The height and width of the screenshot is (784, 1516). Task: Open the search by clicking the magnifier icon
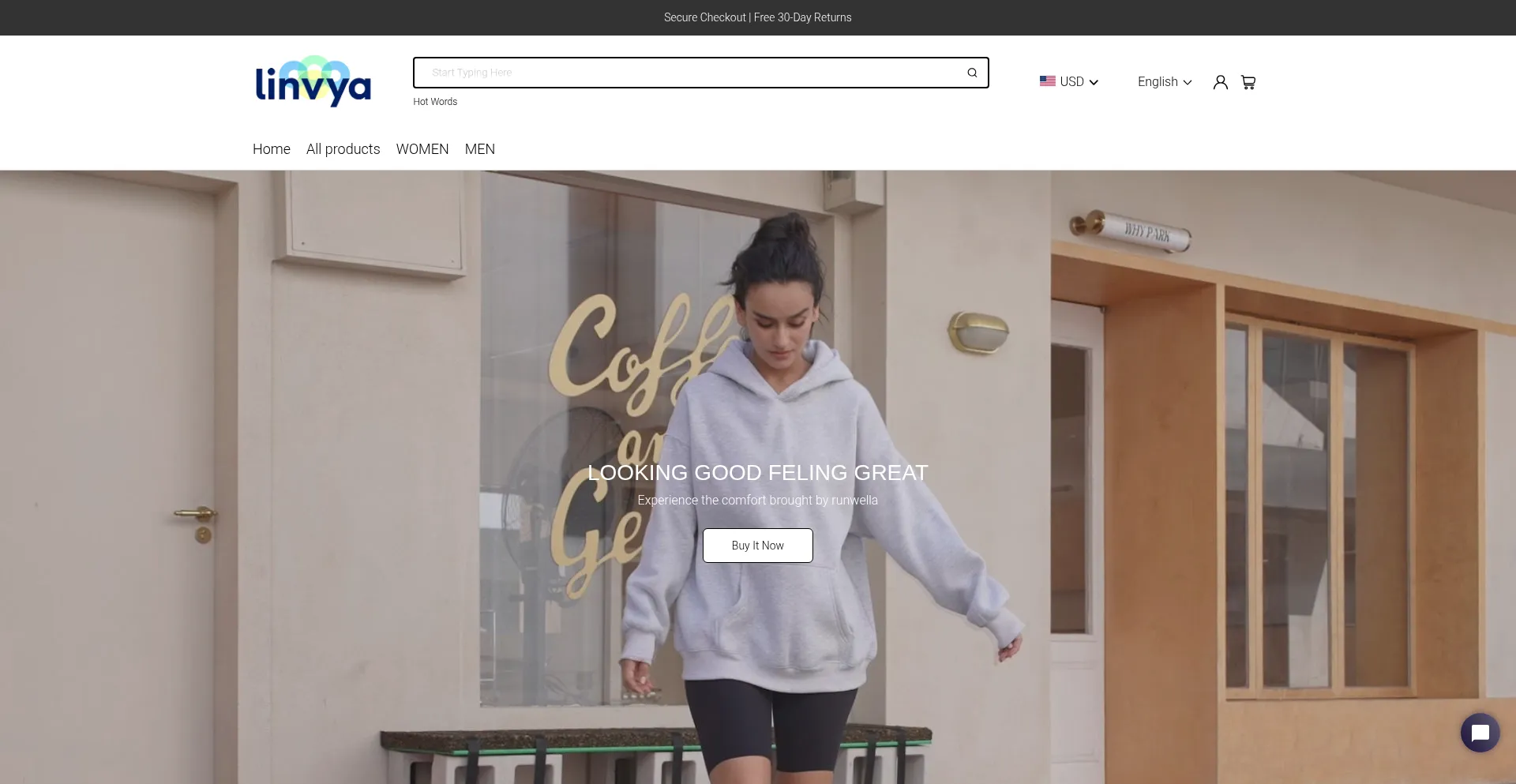coord(972,73)
